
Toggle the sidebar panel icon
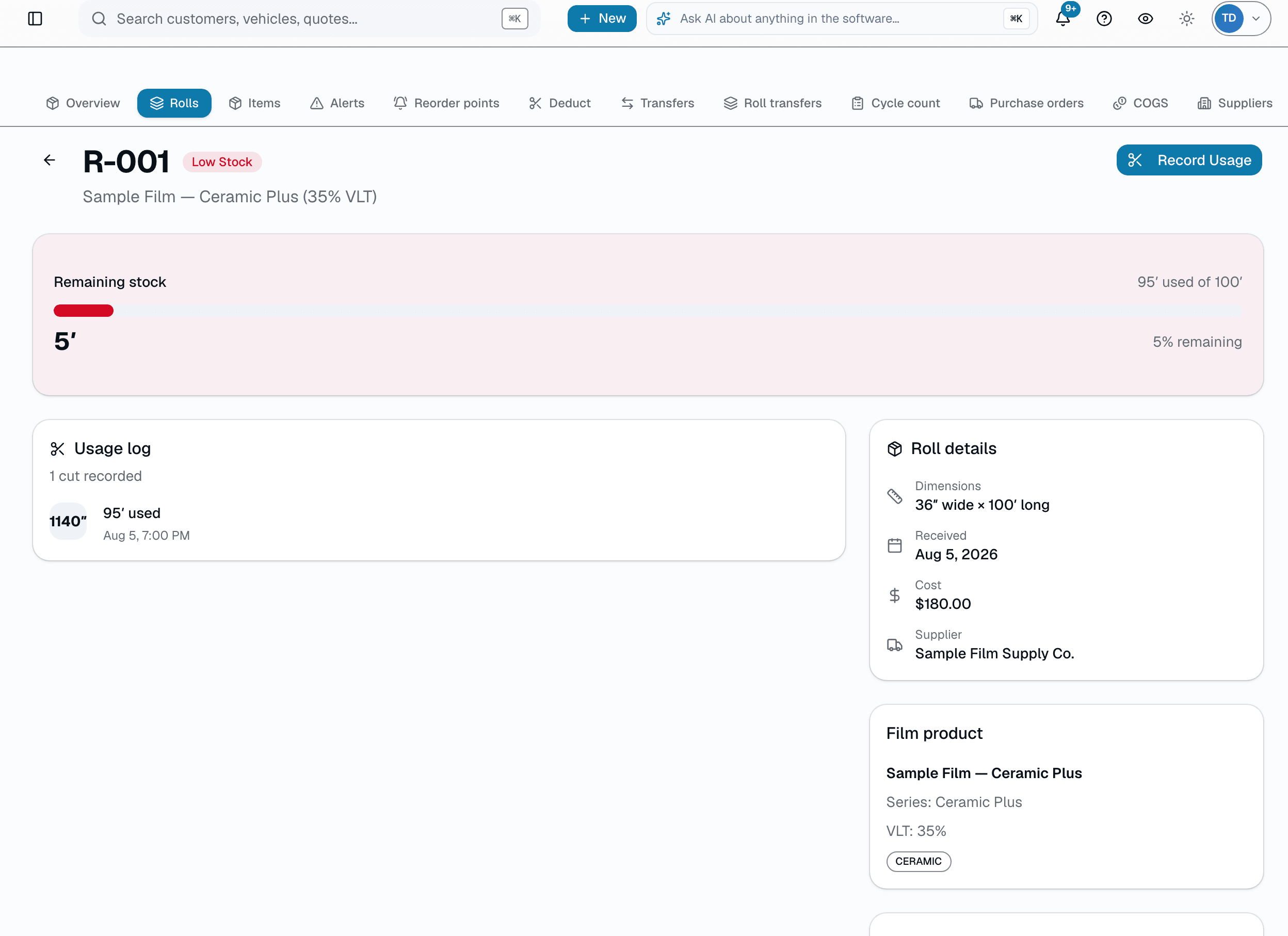(35, 19)
